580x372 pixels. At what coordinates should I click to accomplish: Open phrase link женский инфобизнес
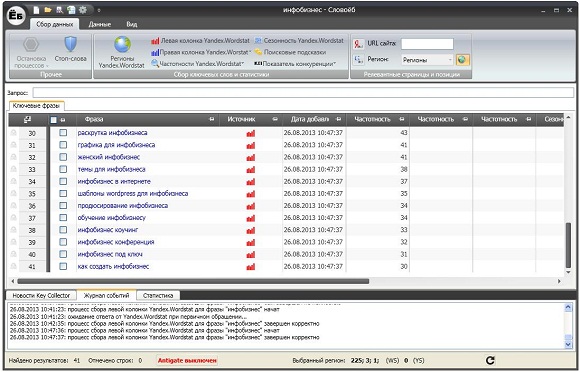click(109, 157)
